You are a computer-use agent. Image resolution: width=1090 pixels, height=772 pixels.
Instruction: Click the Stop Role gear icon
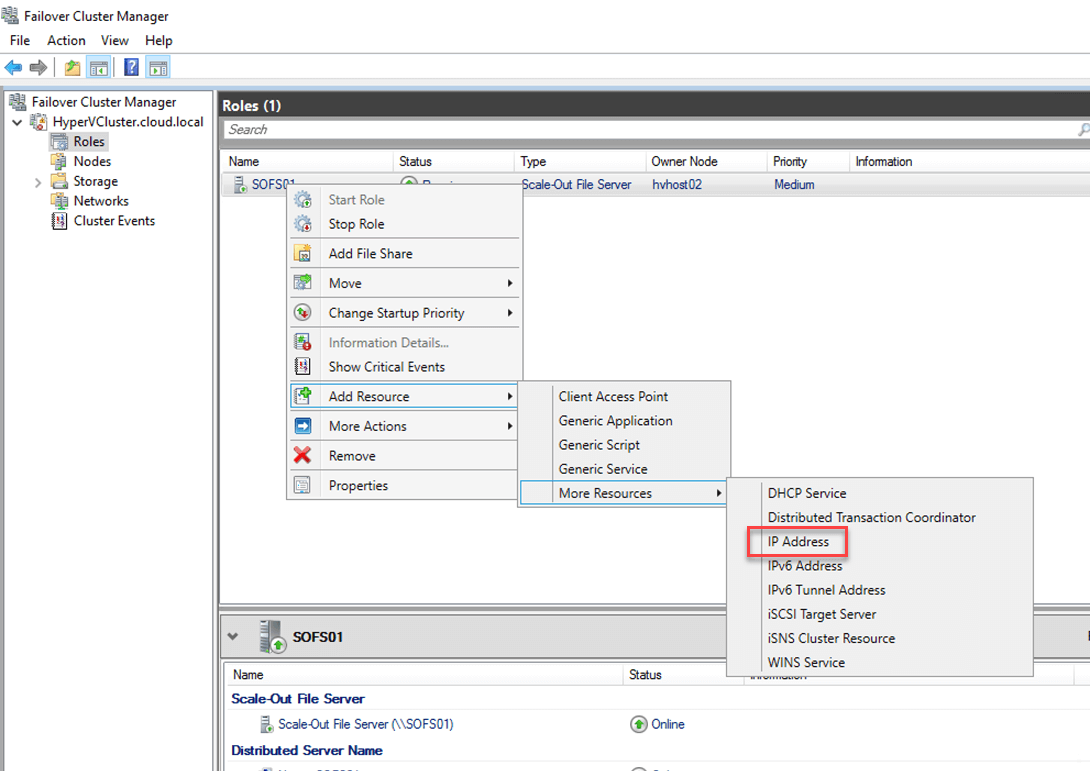click(x=302, y=224)
